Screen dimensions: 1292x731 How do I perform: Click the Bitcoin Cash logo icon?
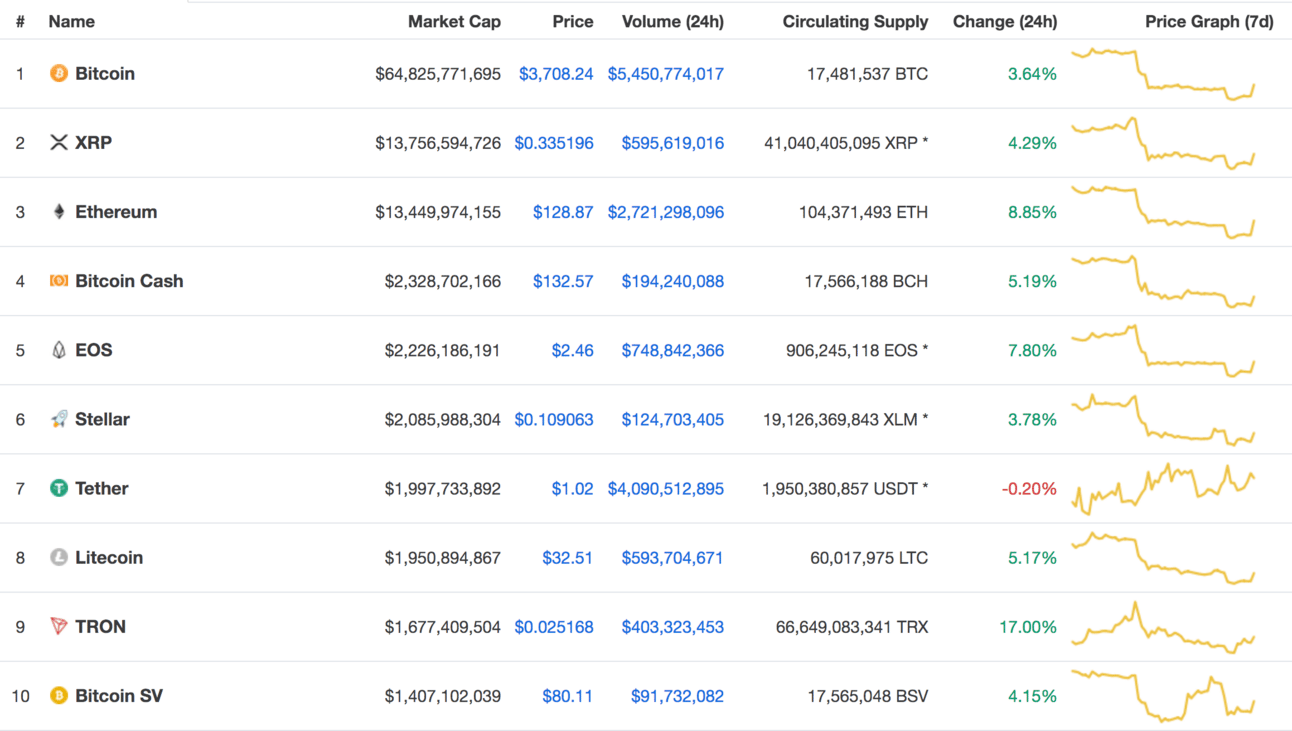click(59, 281)
